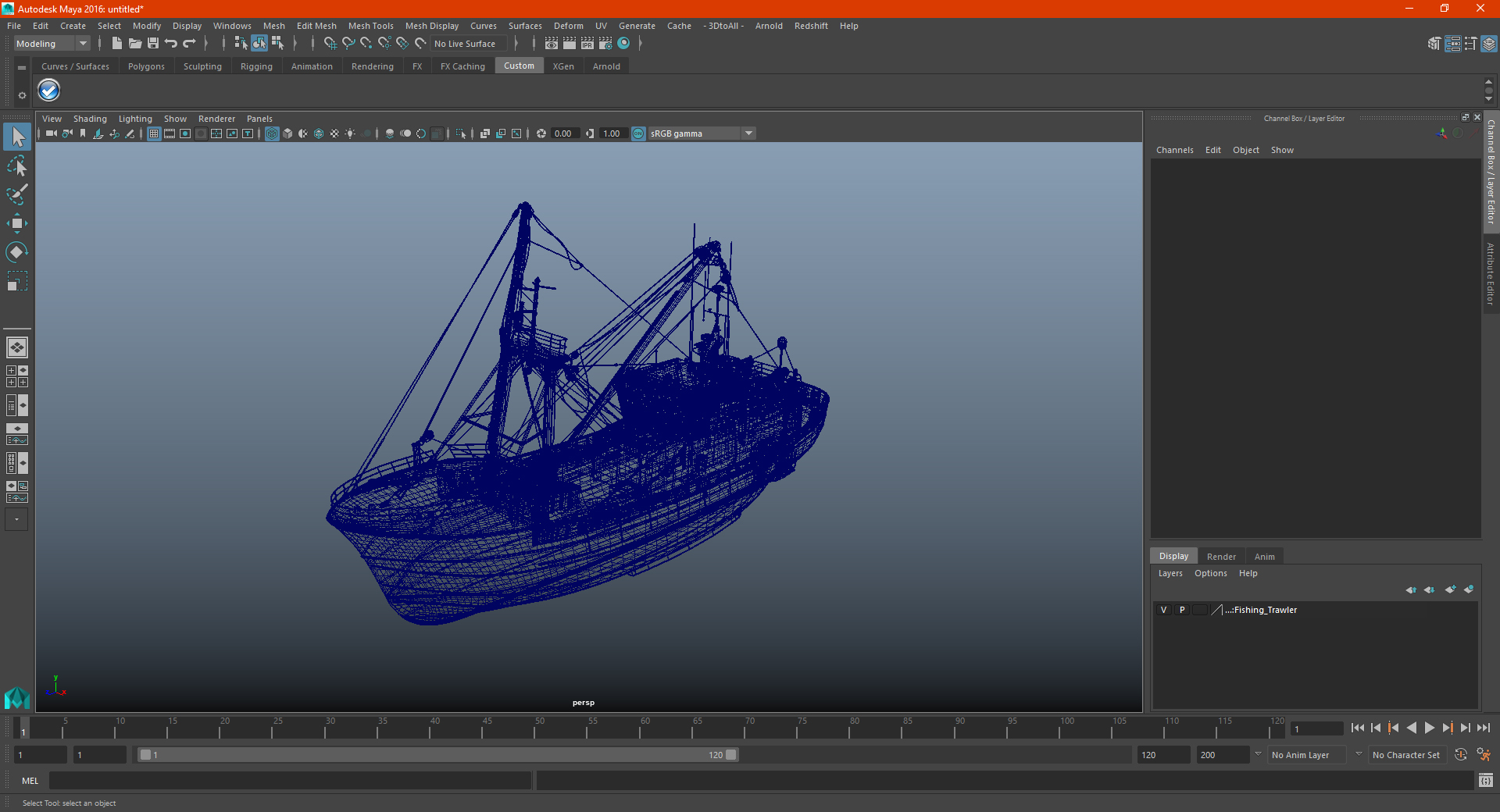The width and height of the screenshot is (1500, 812).
Task: Open the No Live Surface field
Action: [469, 44]
